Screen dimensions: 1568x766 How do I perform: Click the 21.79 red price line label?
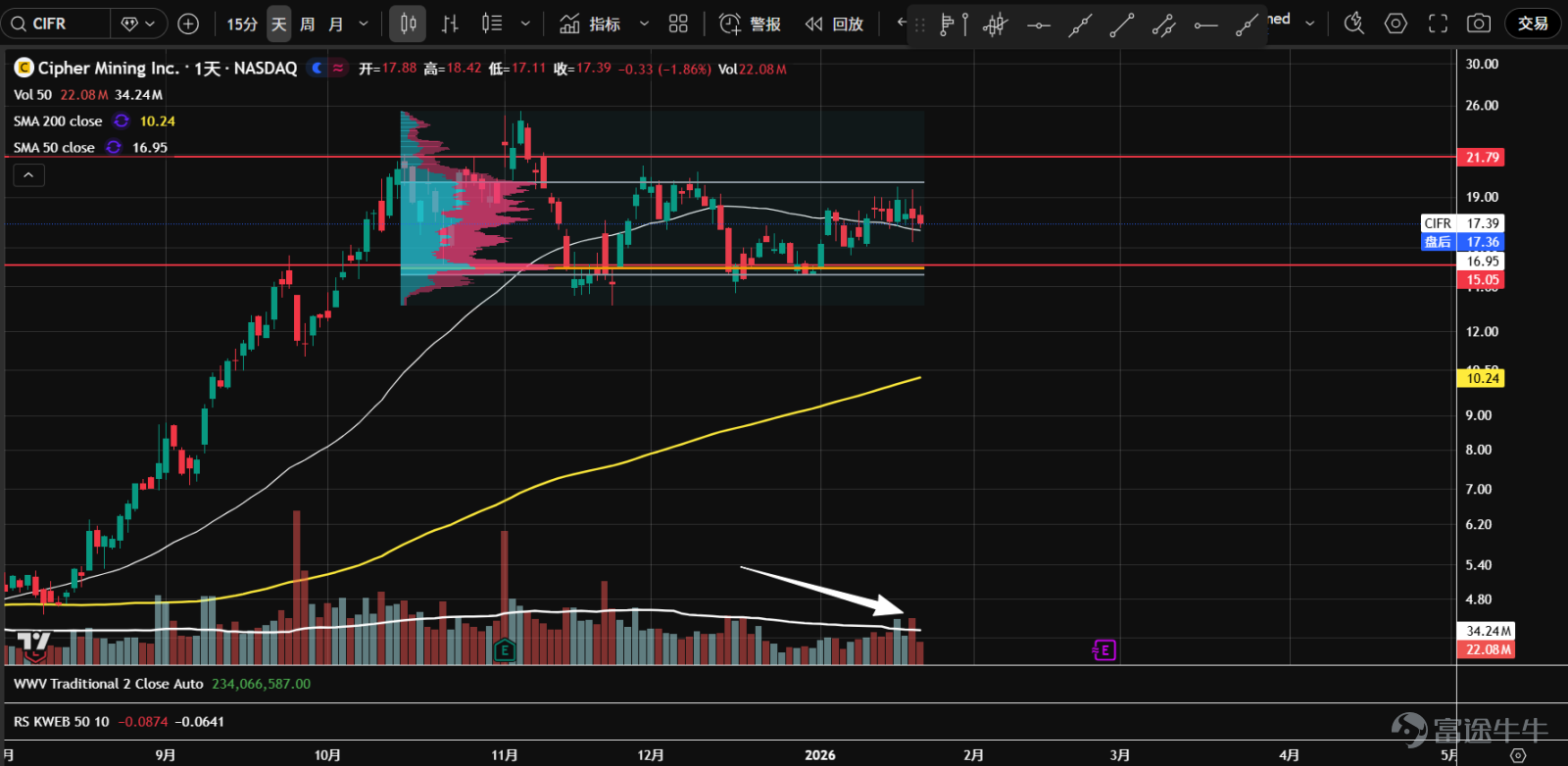click(1482, 158)
